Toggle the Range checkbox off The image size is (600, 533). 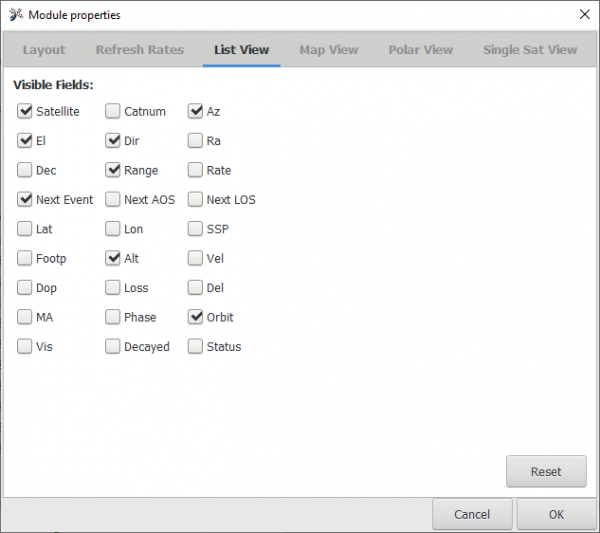point(113,170)
